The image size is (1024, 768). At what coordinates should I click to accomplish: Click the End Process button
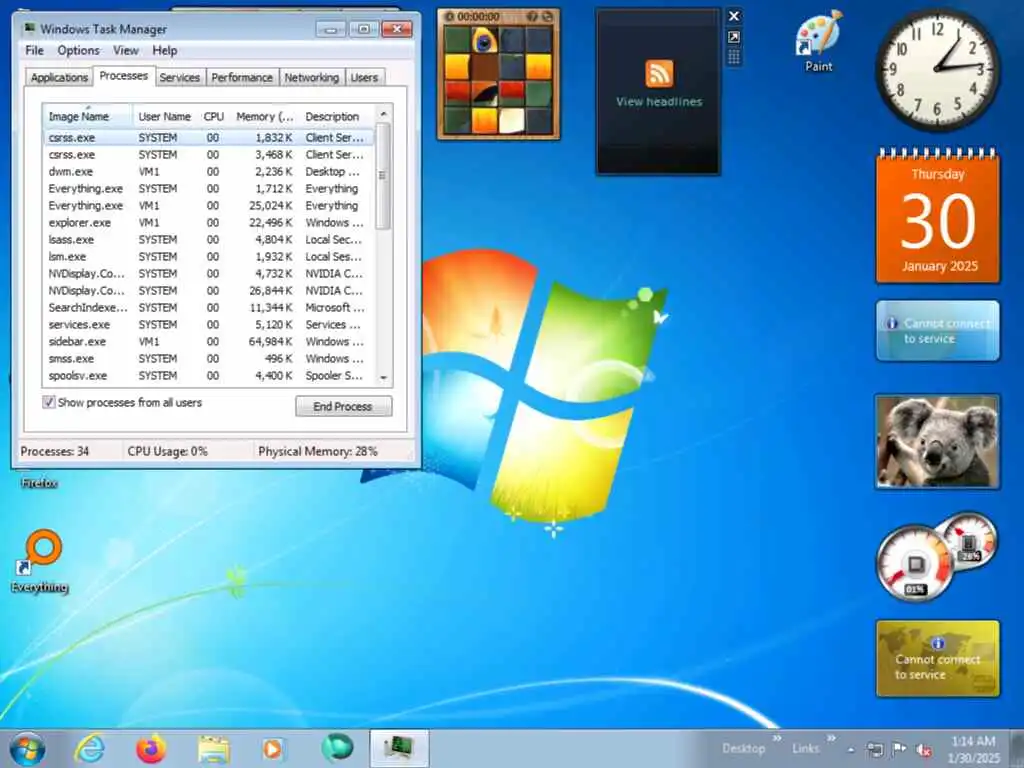344,406
